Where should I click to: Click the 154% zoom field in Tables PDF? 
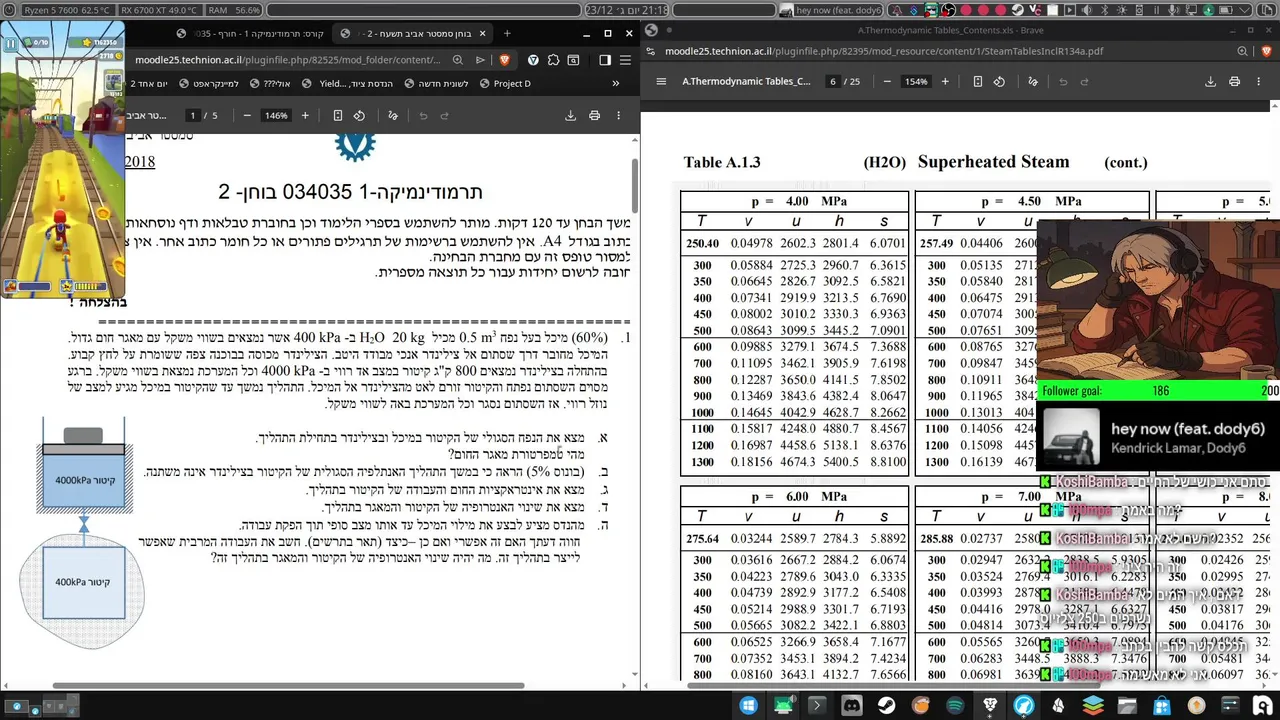[x=916, y=82]
